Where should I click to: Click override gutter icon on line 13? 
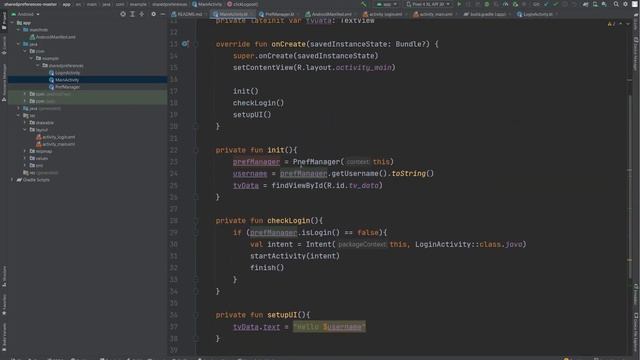(x=185, y=44)
